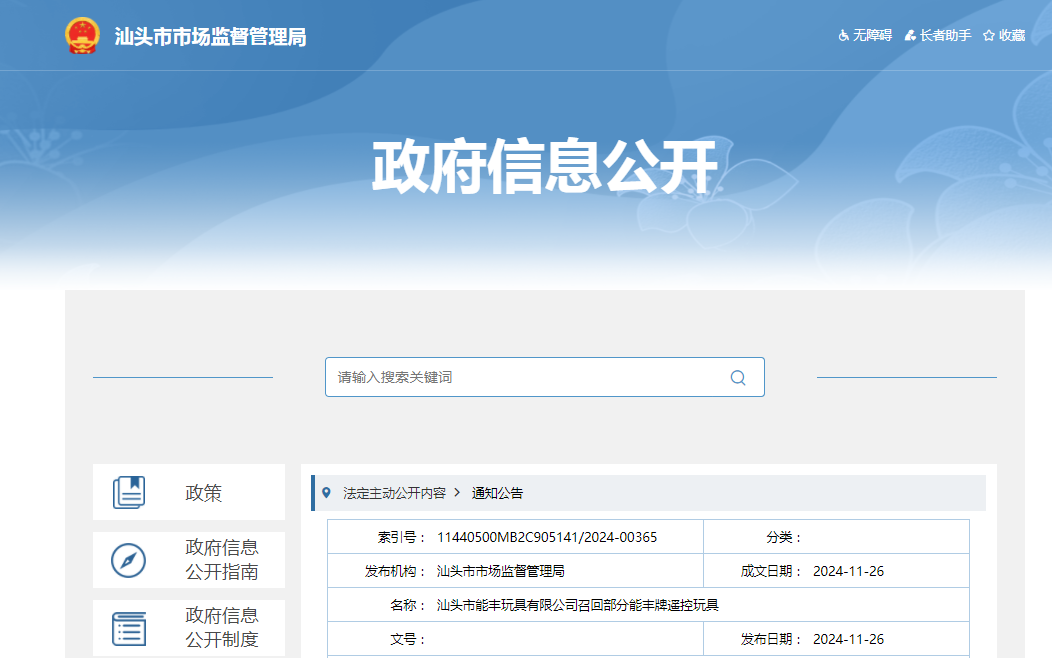
Task: Click the 收藏 star icon
Action: 988,36
